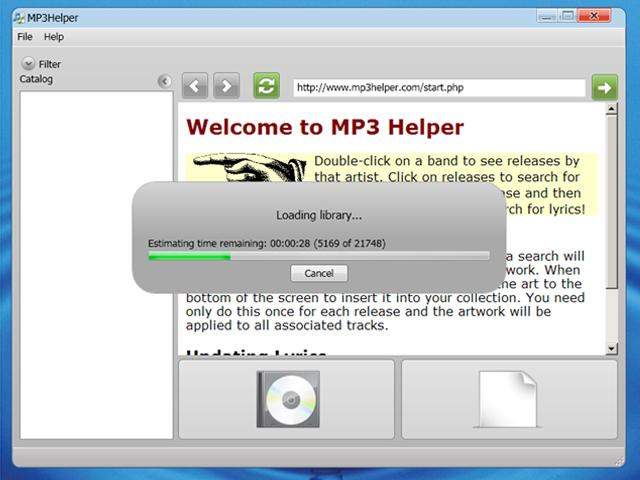This screenshot has width=640, height=480.
Task: Click the 'Loading library...' text
Action: click(319, 215)
